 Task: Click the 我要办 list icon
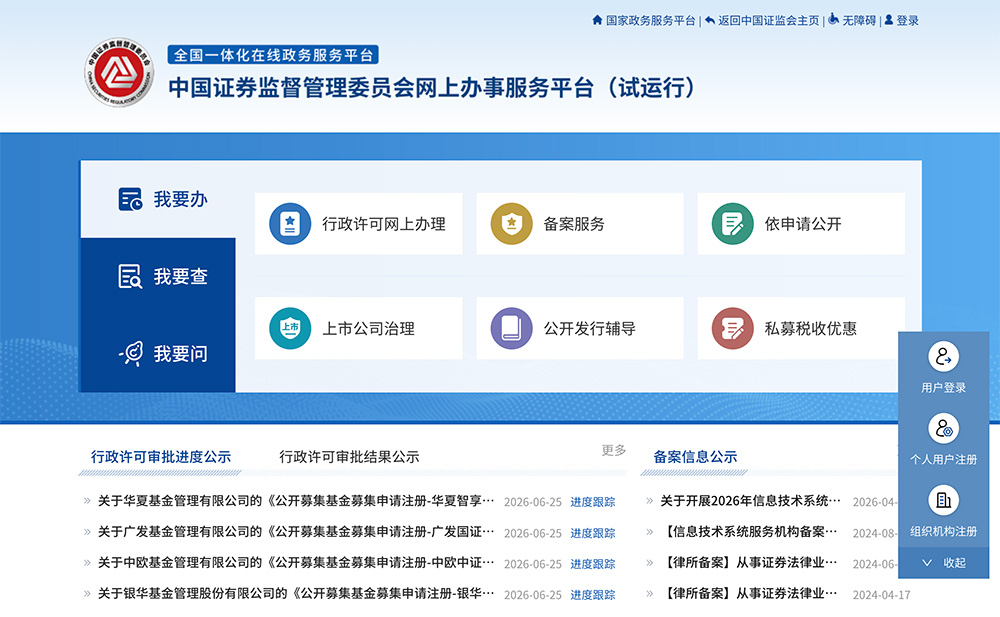(x=131, y=199)
